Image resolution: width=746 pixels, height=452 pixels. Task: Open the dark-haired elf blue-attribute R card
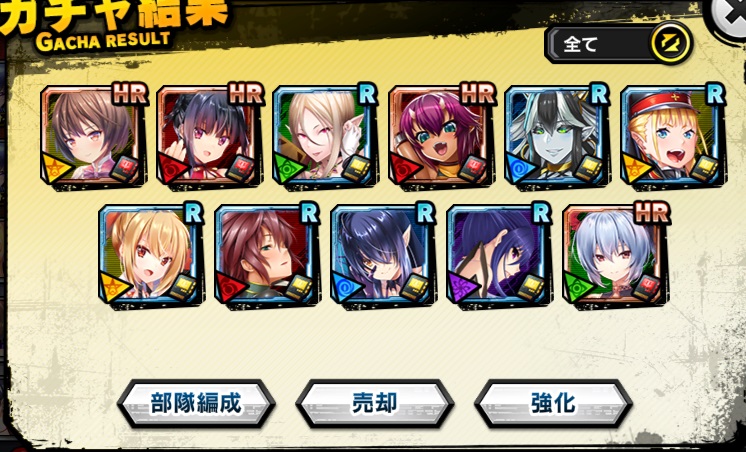pos(384,255)
